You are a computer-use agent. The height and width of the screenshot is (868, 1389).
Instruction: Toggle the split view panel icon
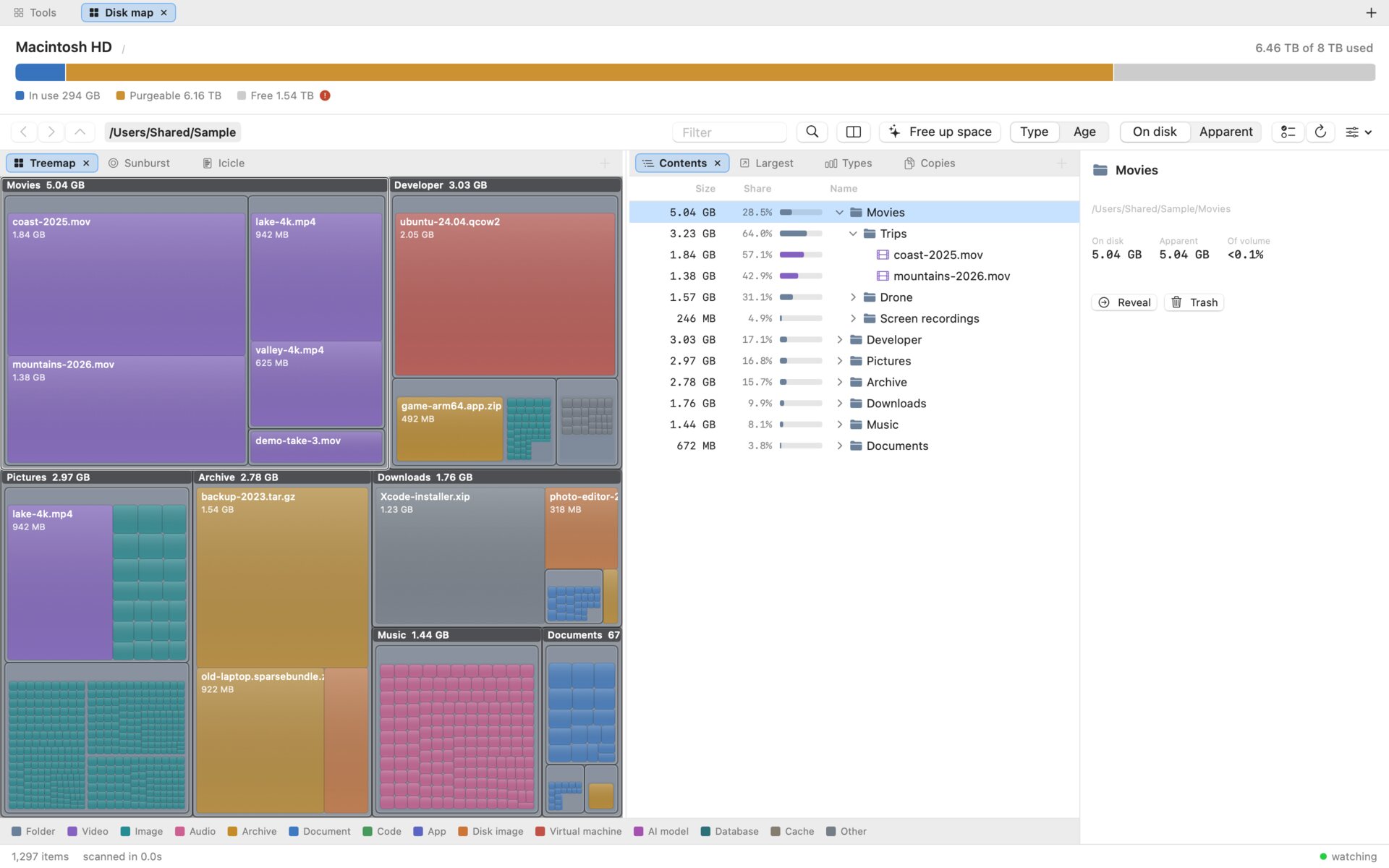coord(853,132)
